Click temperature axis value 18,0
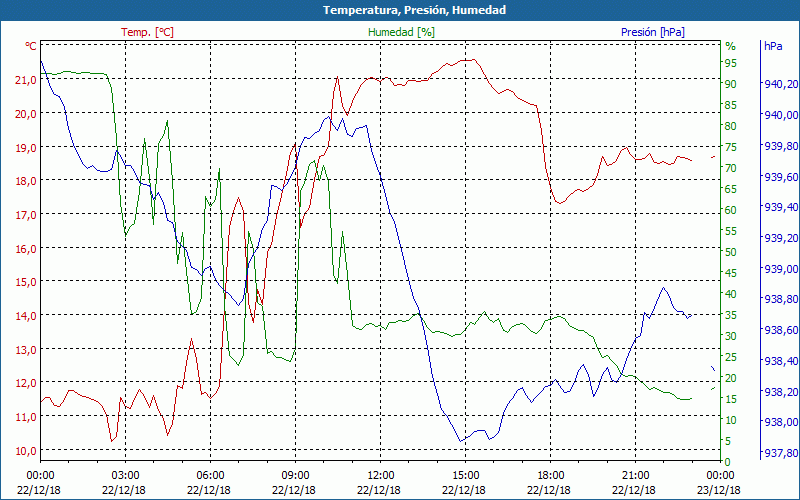 [26, 181]
